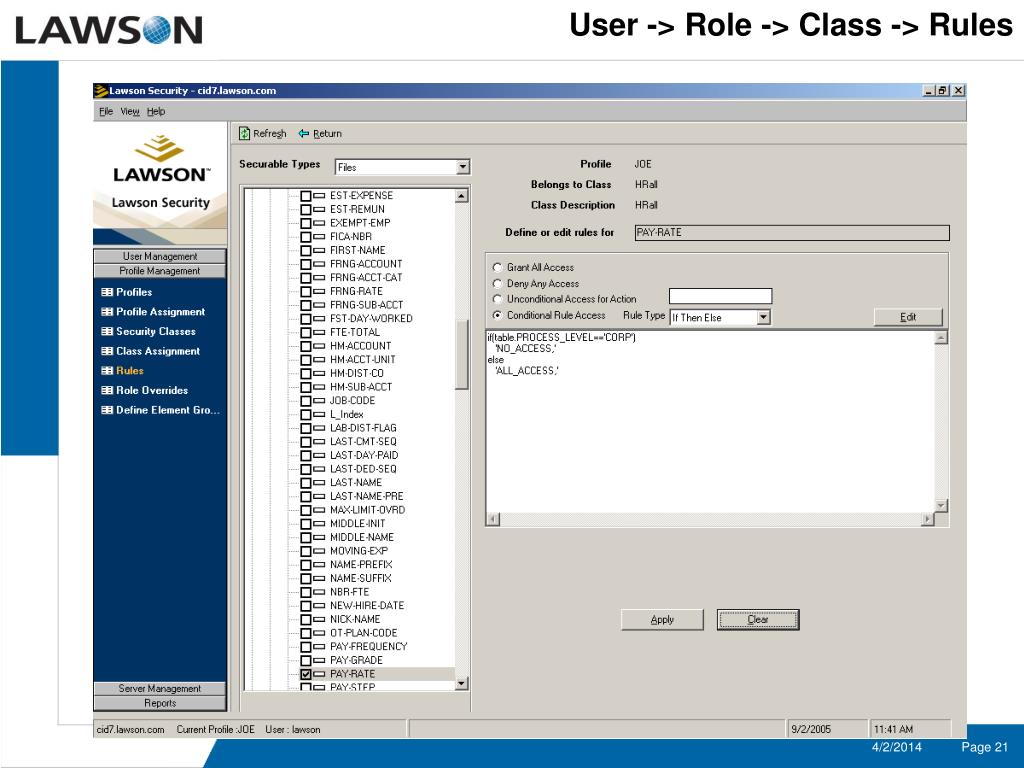Open Profile Assignment grid icon
The height and width of the screenshot is (768, 1024).
click(107, 312)
